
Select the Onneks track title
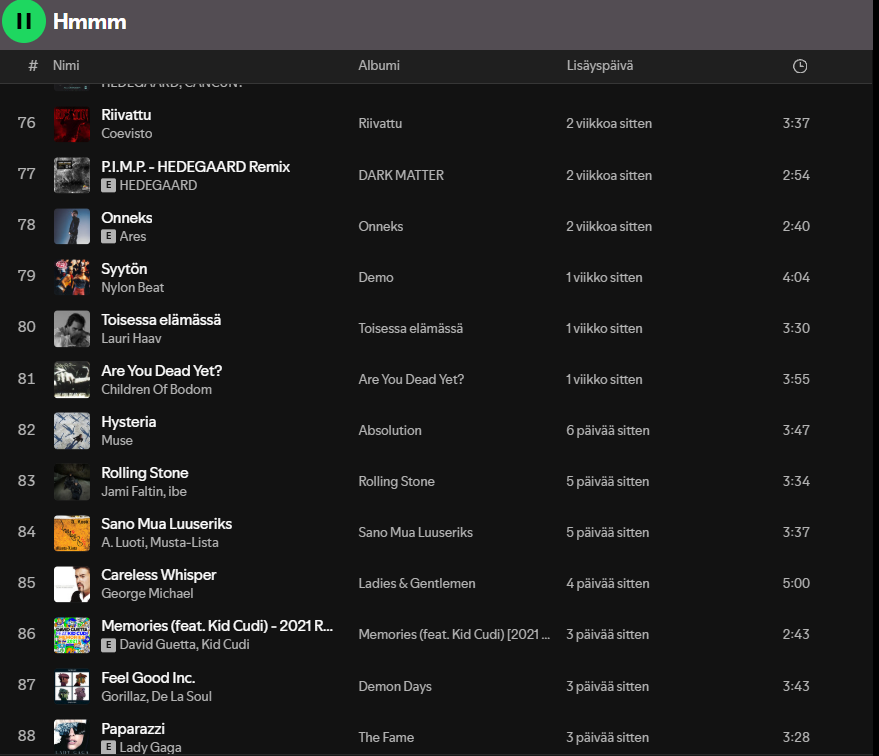[x=127, y=217]
